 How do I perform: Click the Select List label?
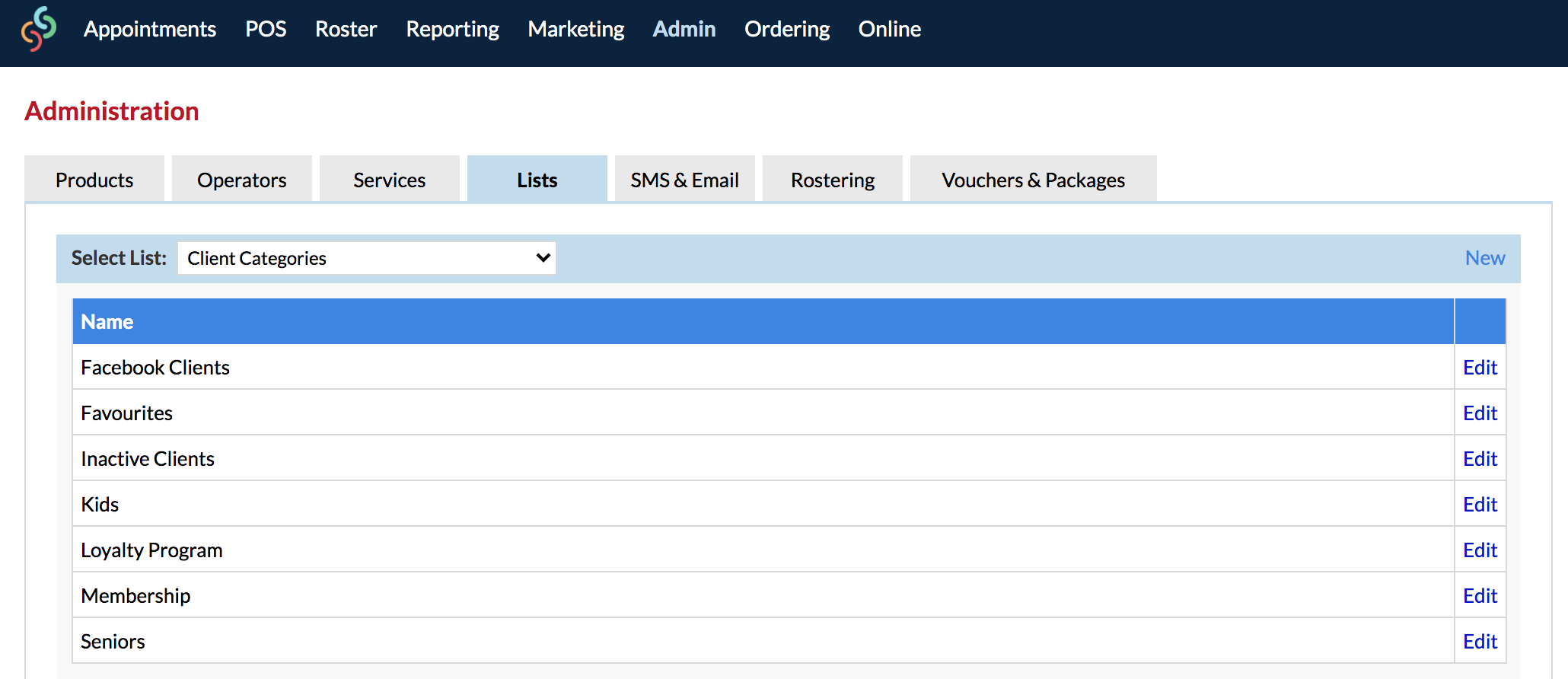119,258
